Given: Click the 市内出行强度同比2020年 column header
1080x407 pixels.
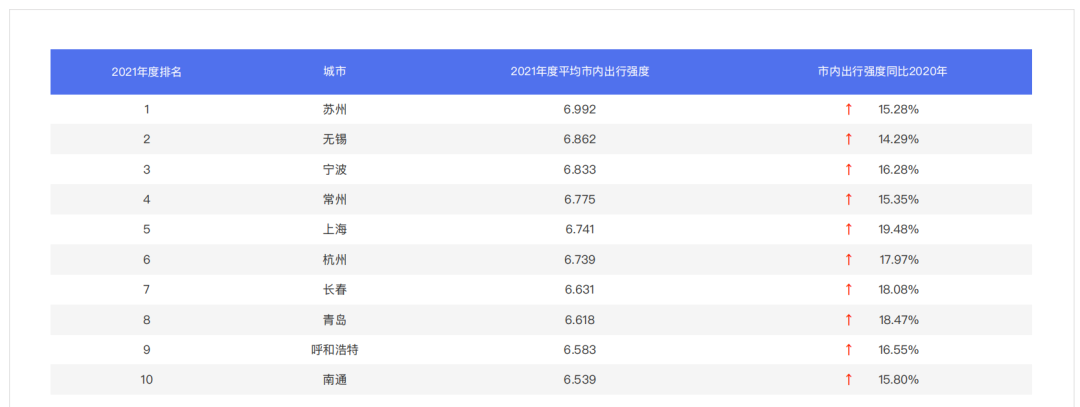Looking at the screenshot, I should (882, 72).
